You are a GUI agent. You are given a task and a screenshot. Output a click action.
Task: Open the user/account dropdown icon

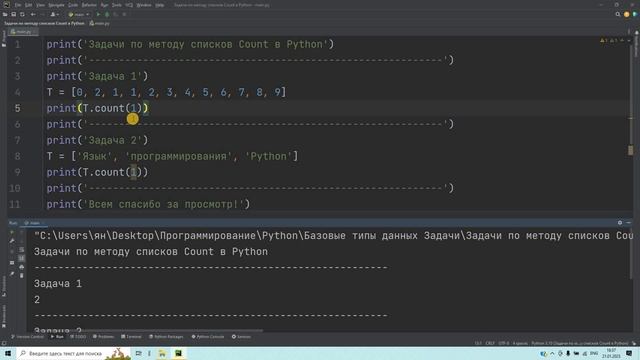point(54,14)
